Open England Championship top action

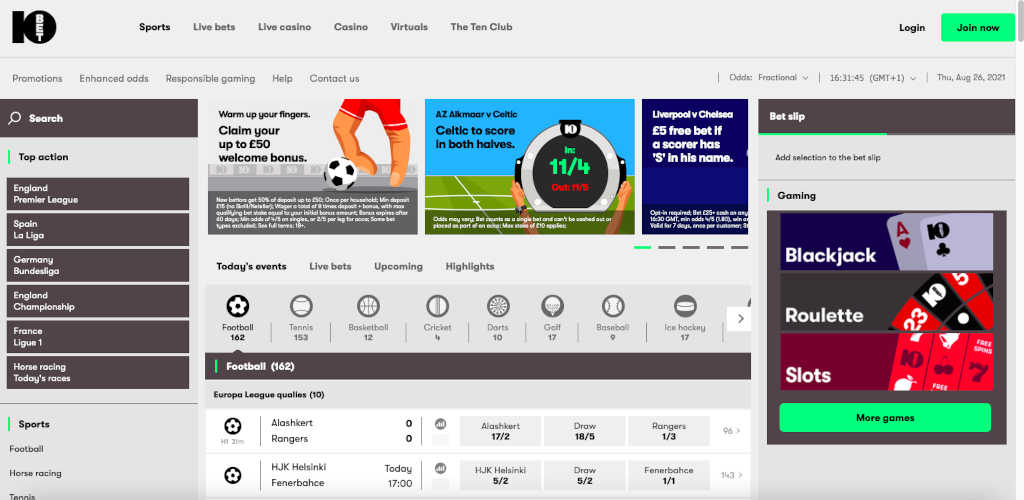[x=98, y=301]
